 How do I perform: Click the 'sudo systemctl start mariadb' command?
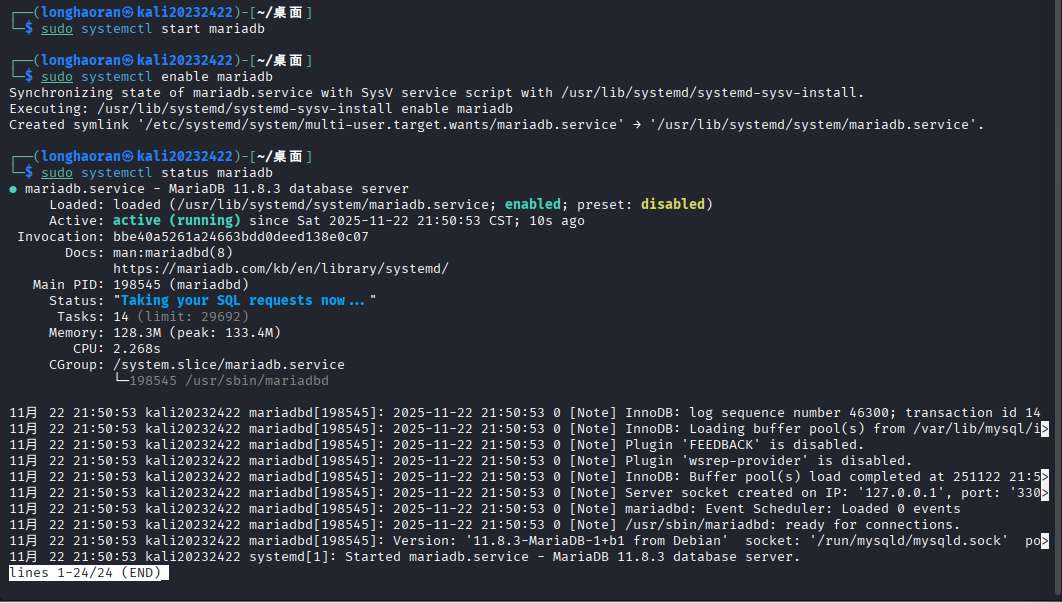153,29
